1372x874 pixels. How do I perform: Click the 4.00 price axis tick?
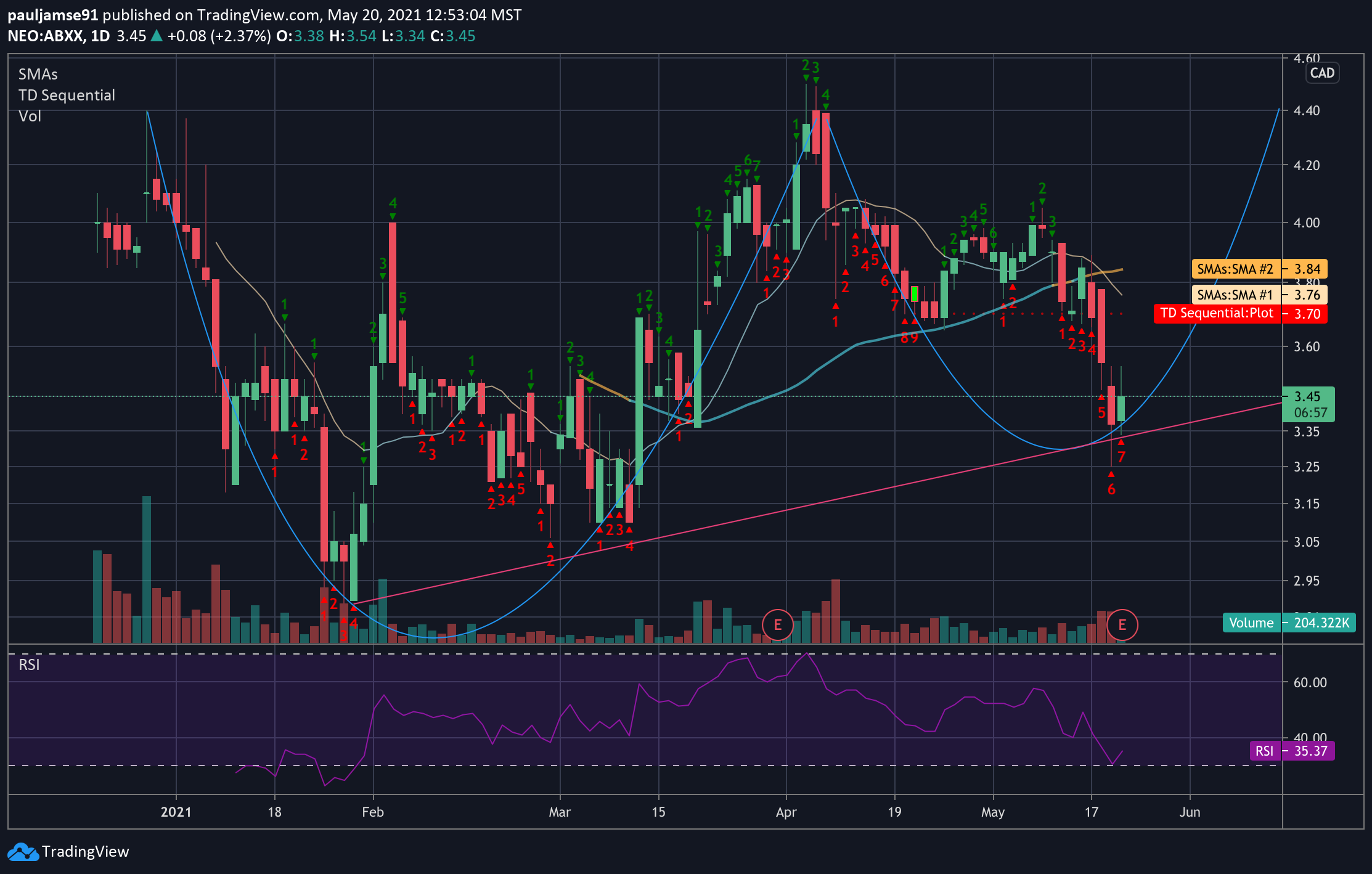click(x=1307, y=223)
